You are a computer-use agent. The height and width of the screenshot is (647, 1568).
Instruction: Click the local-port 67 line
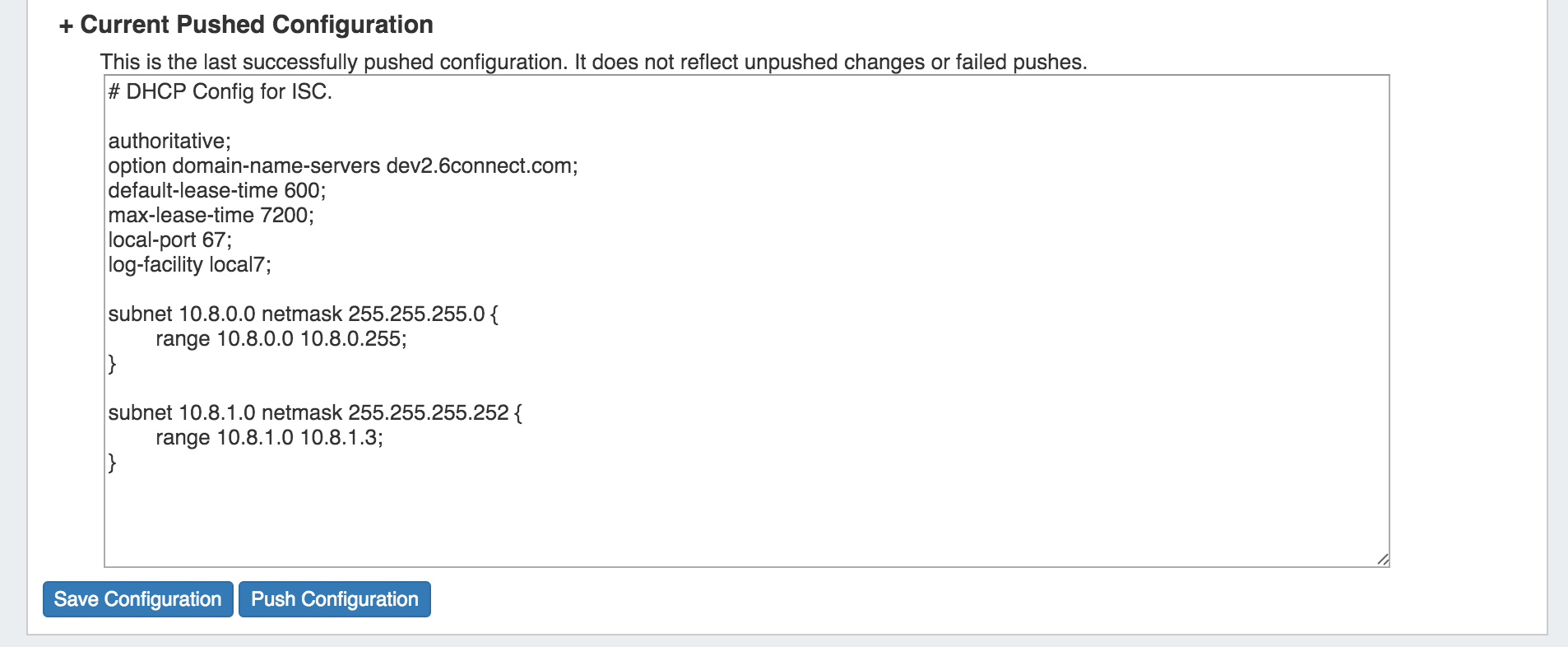[x=170, y=240]
